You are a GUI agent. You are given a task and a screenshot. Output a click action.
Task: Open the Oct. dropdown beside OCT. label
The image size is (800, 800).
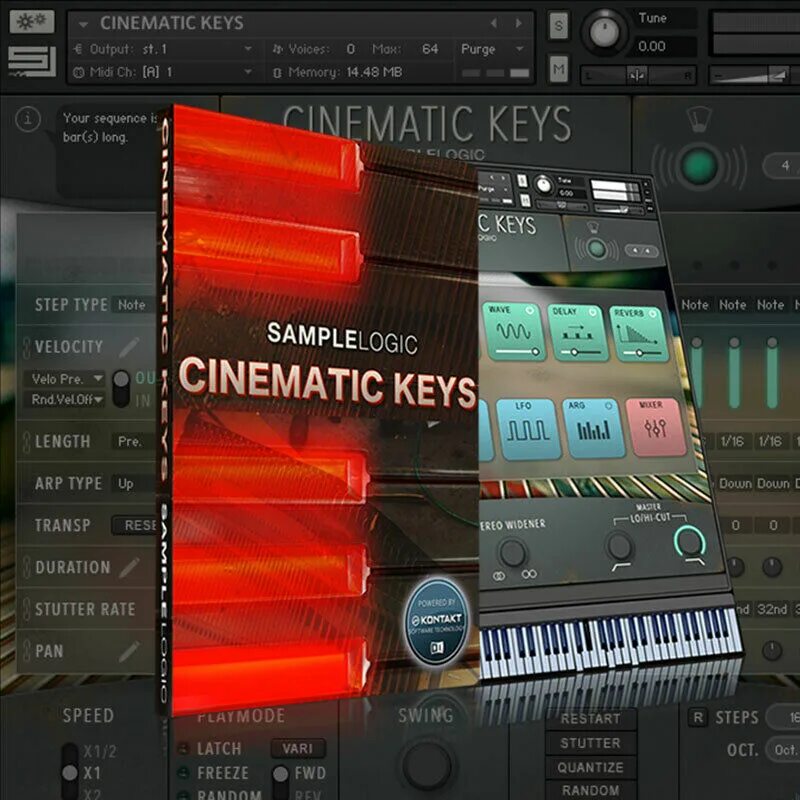pos(783,749)
